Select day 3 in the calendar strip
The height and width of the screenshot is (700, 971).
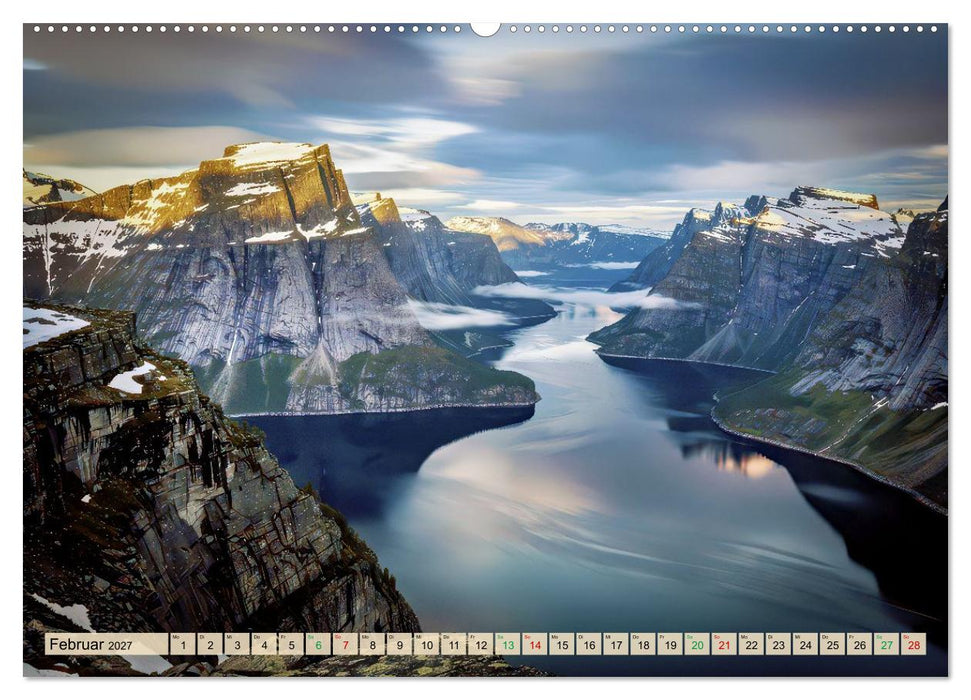[x=237, y=644]
